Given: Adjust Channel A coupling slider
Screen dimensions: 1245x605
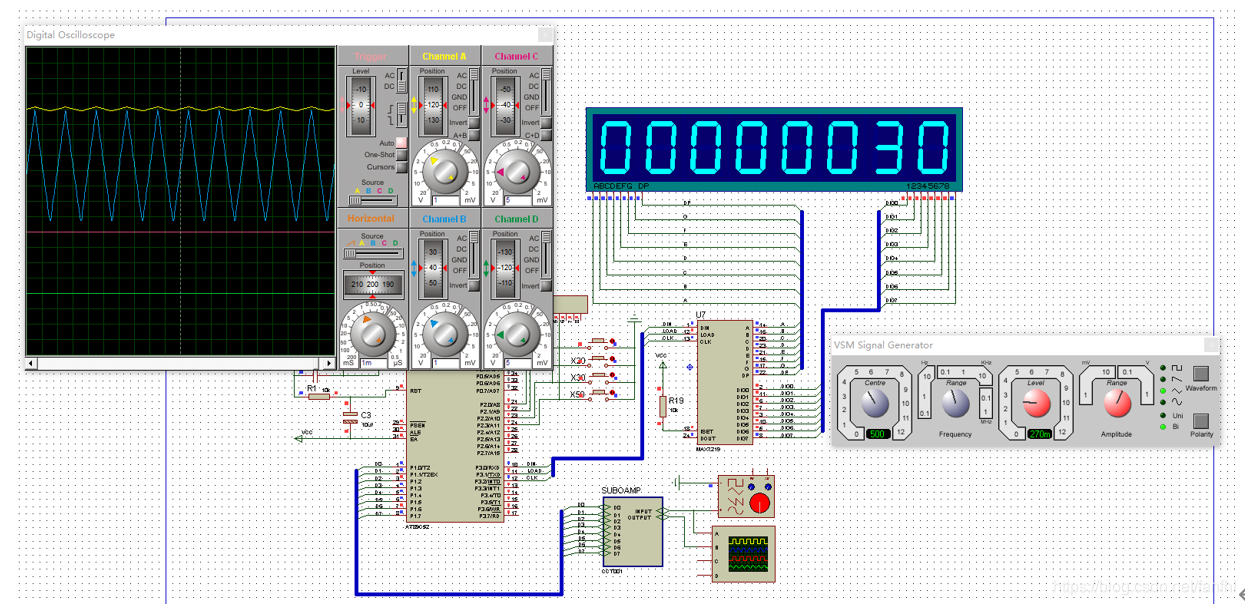Looking at the screenshot, I should click(x=474, y=92).
